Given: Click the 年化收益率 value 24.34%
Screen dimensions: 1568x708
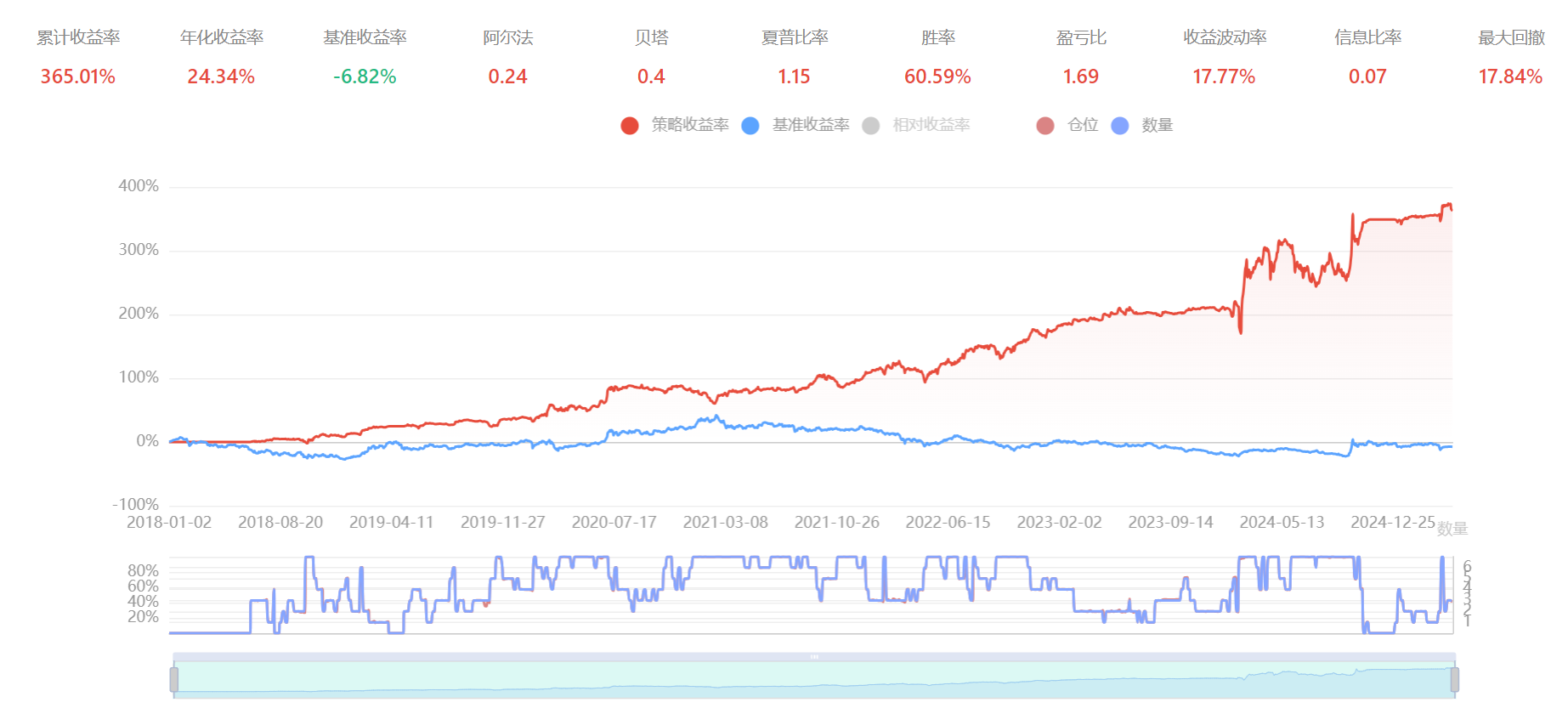Looking at the screenshot, I should pos(221,76).
